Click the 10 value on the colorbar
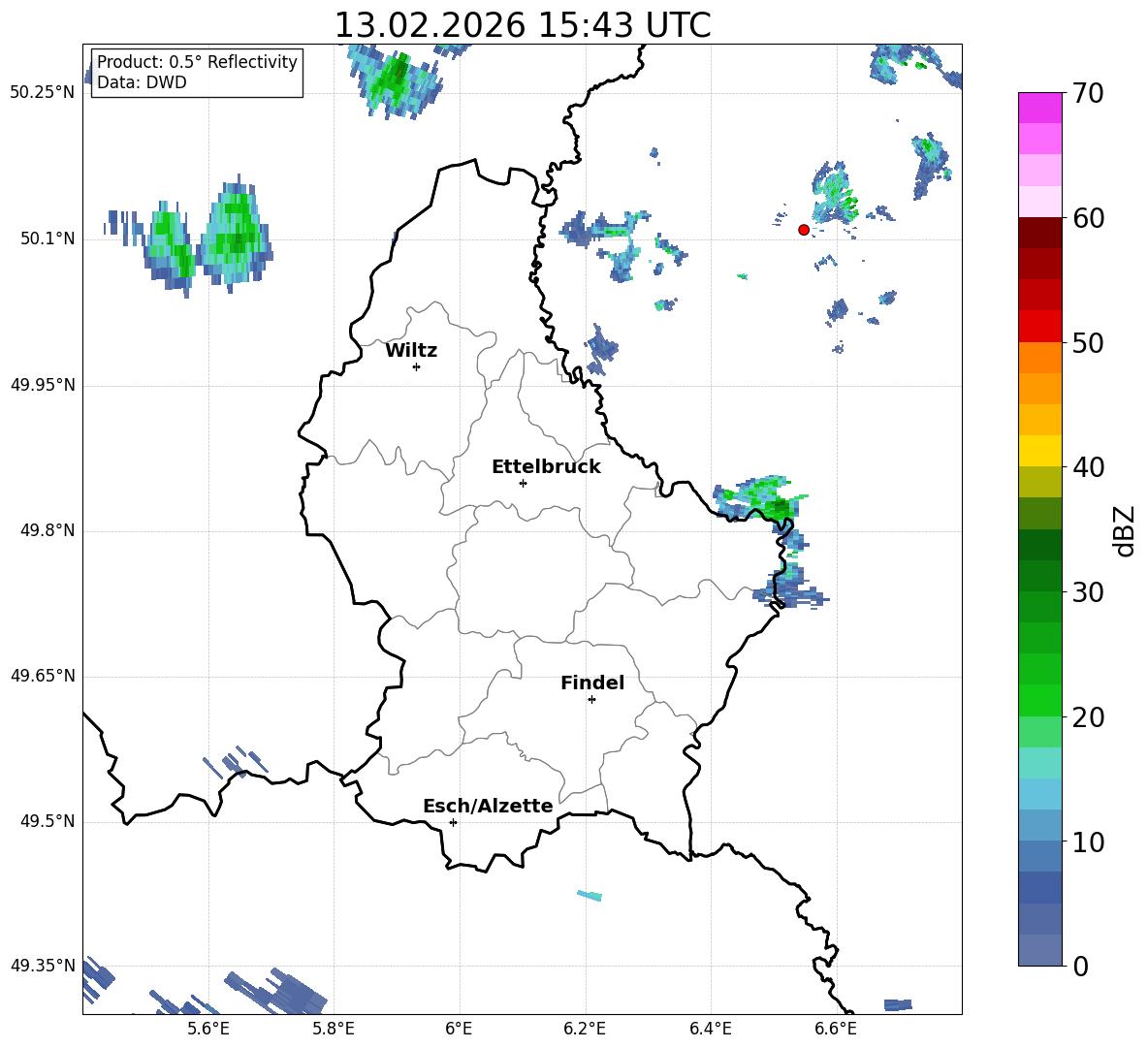1148x1048 pixels. 1088,842
